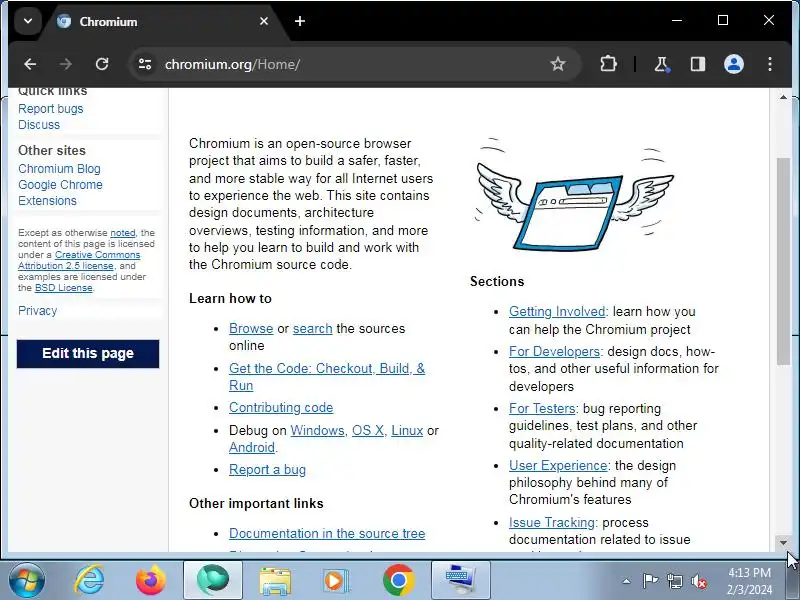Click the page scrollbar down arrow
The width and height of the screenshot is (800, 600).
[783, 543]
